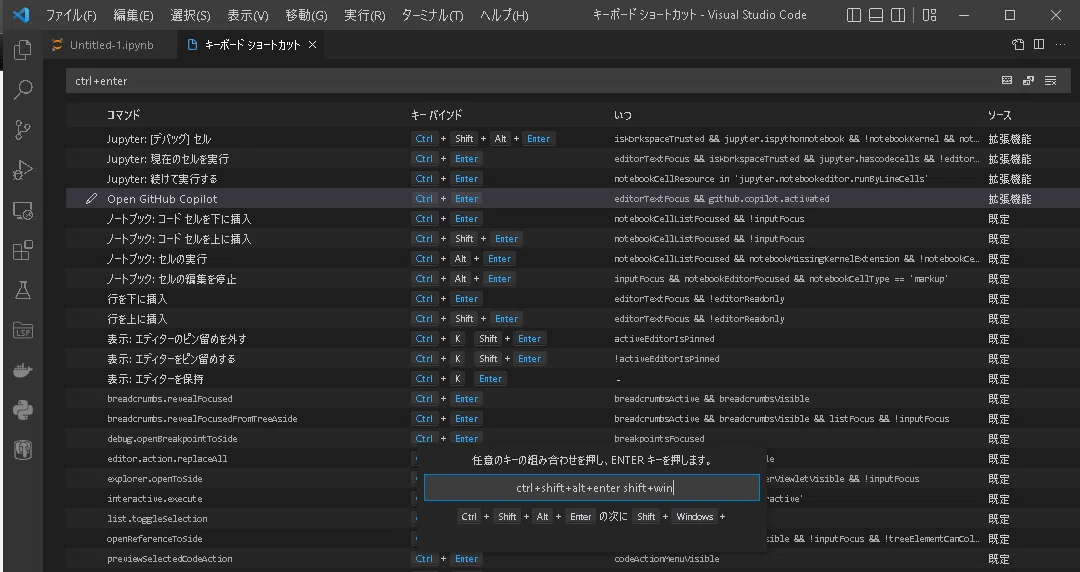Viewport: 1080px width, 572px height.
Task: Click the ソース column header
Action: (999, 115)
